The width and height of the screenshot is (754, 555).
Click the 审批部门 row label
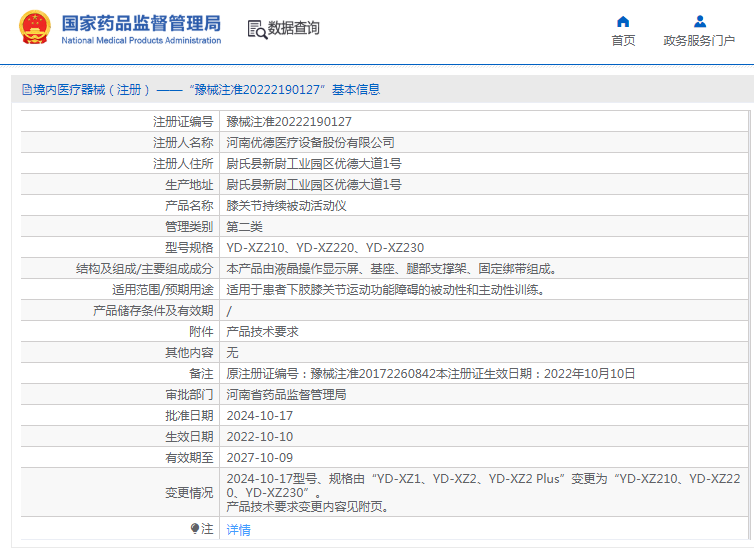tap(189, 395)
